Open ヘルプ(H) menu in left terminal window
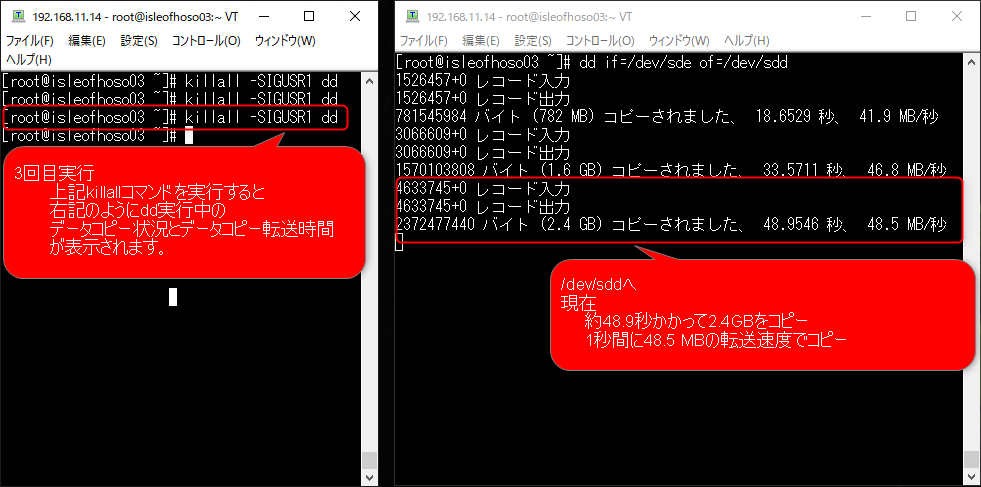The width and height of the screenshot is (981, 487). point(28,59)
